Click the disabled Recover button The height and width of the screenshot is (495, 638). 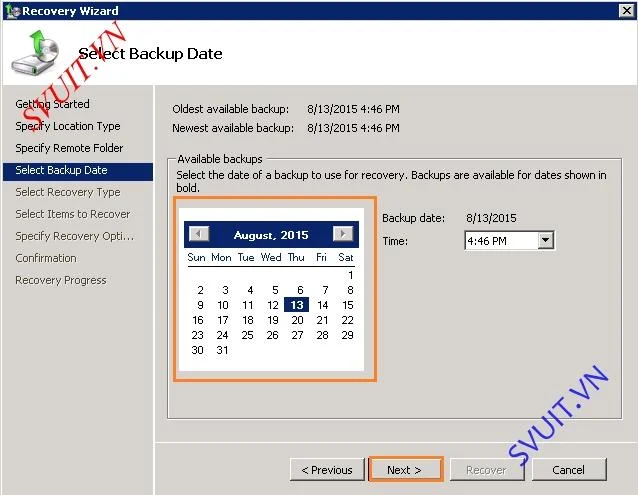tap(487, 470)
